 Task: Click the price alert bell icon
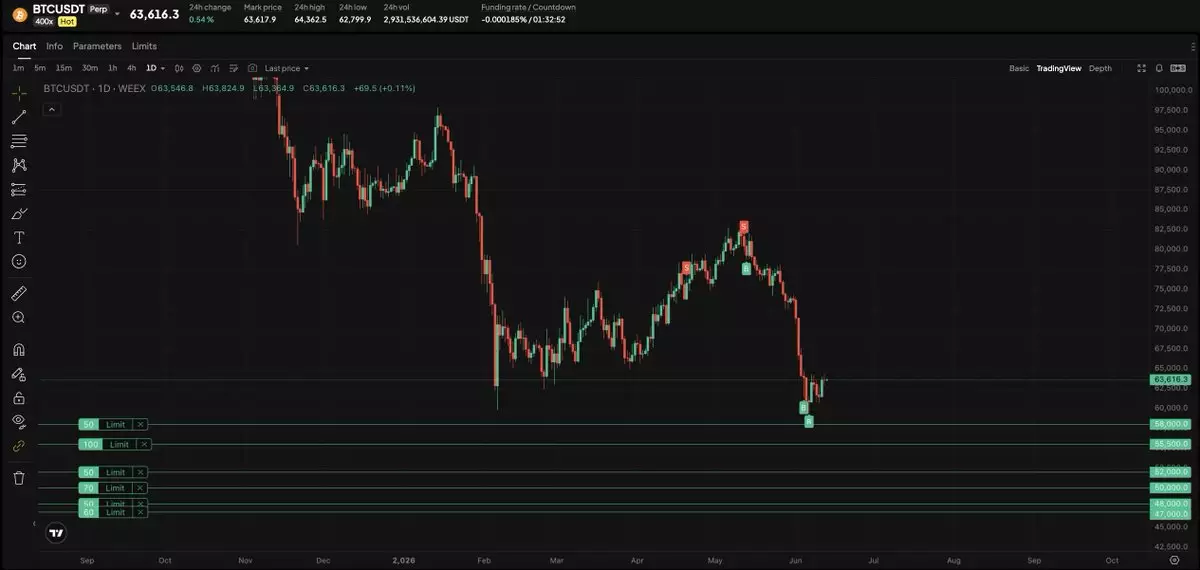click(1158, 68)
